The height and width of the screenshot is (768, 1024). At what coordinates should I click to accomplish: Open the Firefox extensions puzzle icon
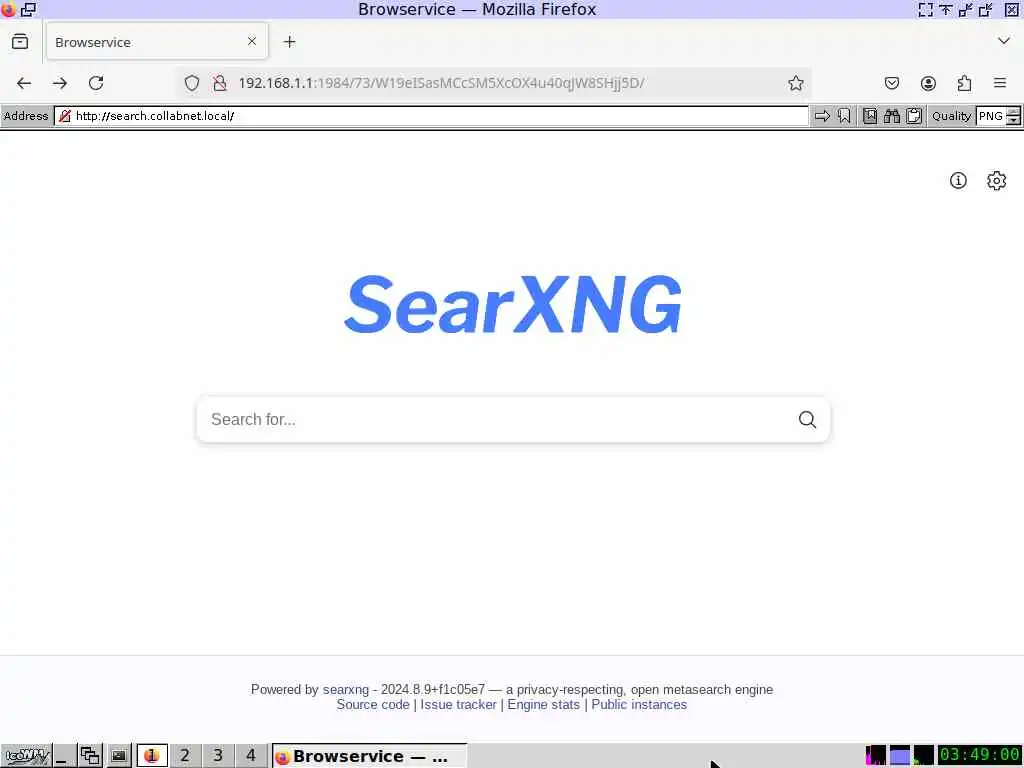click(x=964, y=83)
